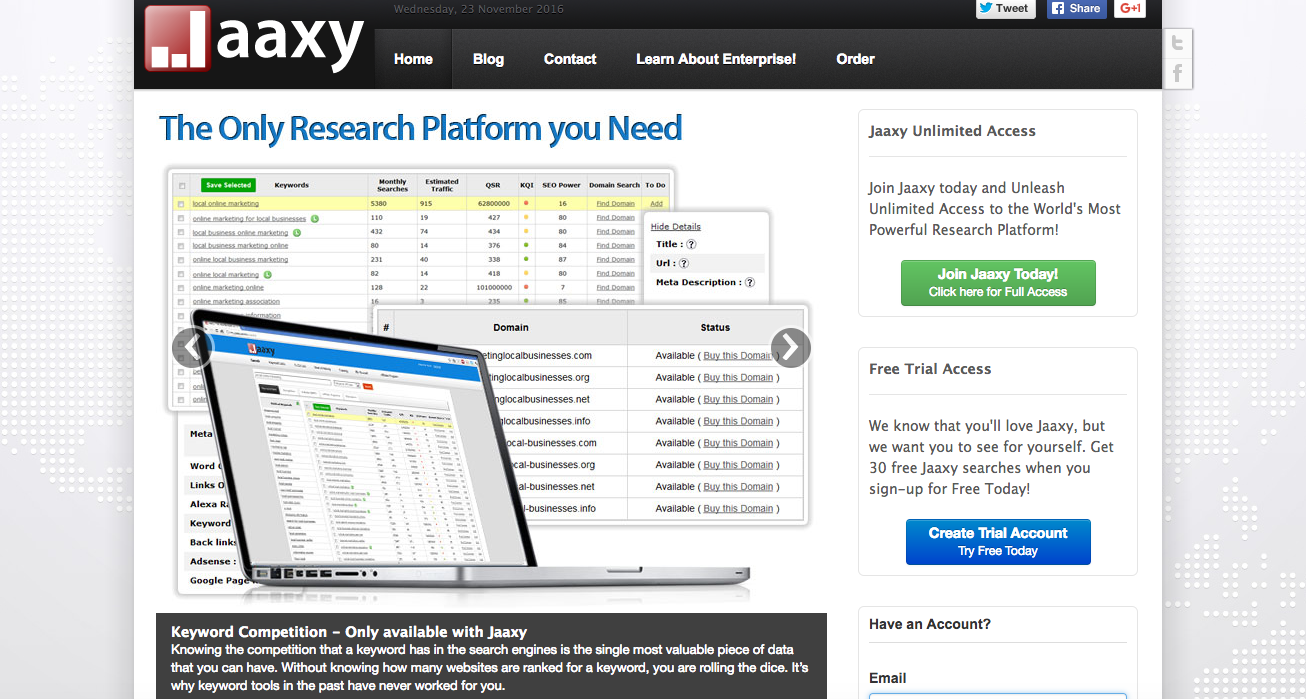Click the 'Monthly Searches' column header

pos(393,185)
